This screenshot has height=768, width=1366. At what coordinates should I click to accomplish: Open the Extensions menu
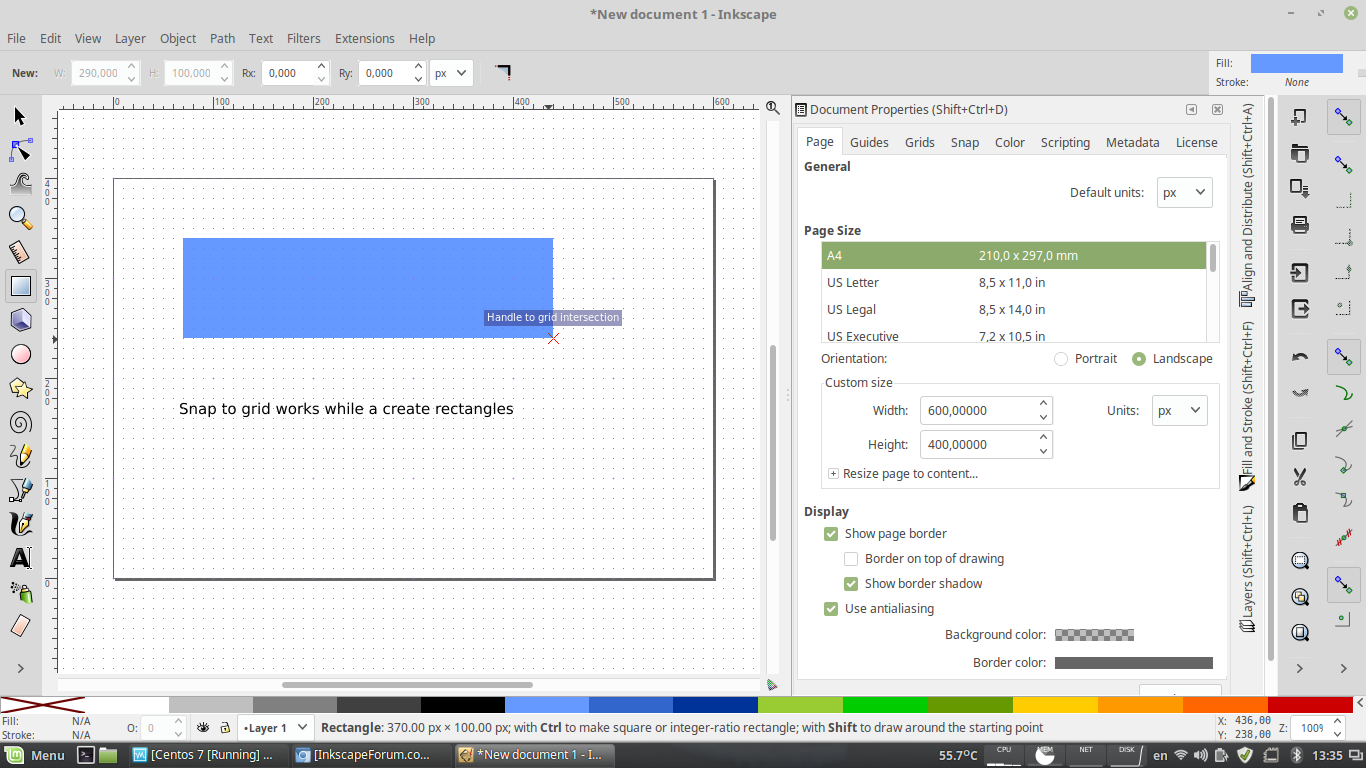pyautogui.click(x=364, y=38)
